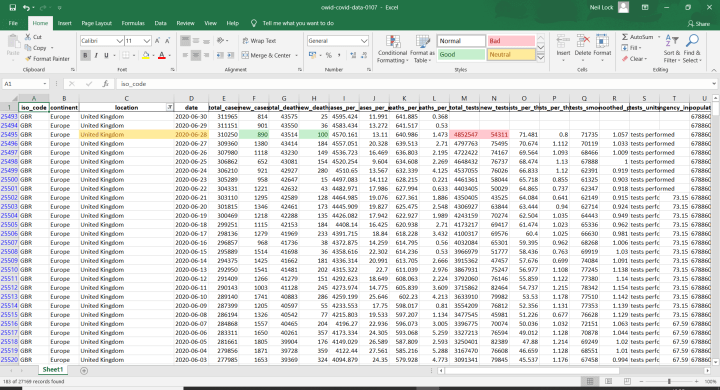This screenshot has width=720, height=390.
Task: Click the Comma Style icon
Action: point(339,55)
